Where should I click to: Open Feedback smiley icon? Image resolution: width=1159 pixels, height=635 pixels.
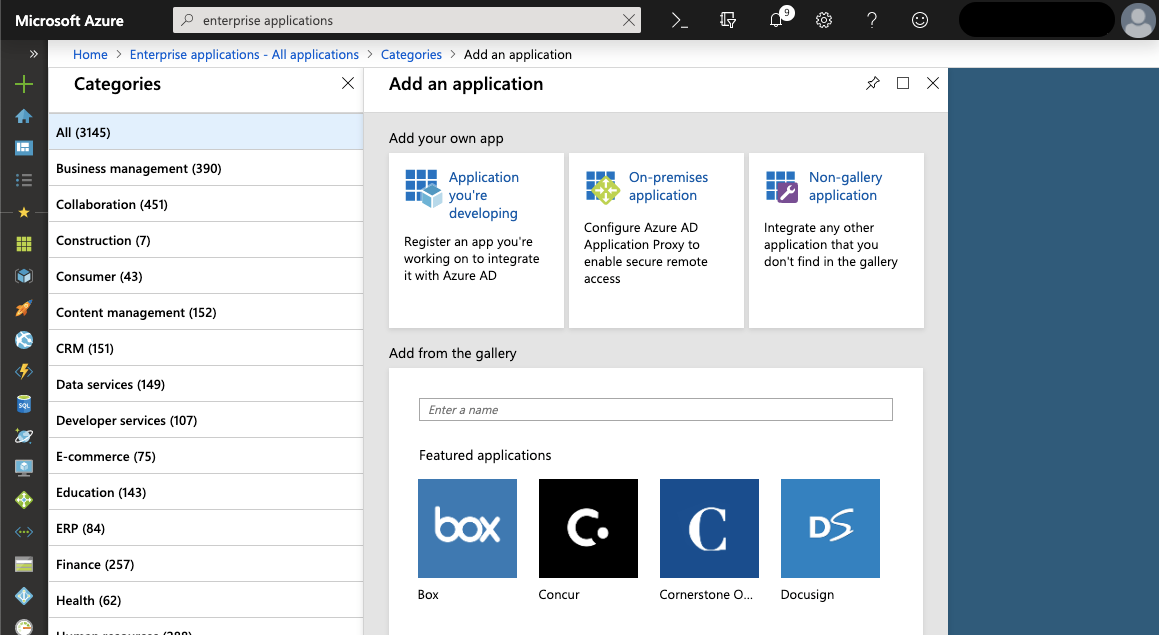coord(920,20)
